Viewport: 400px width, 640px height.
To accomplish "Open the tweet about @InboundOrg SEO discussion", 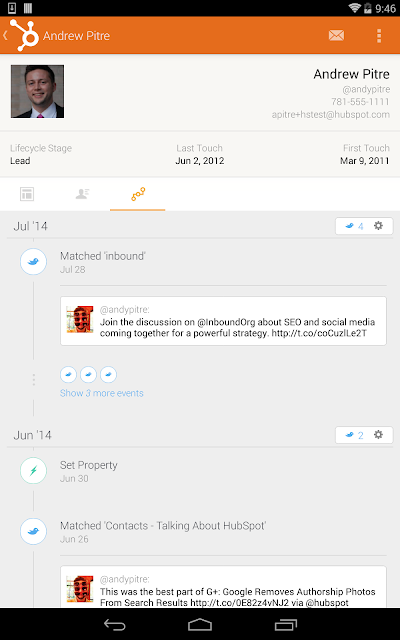I will point(223,321).
